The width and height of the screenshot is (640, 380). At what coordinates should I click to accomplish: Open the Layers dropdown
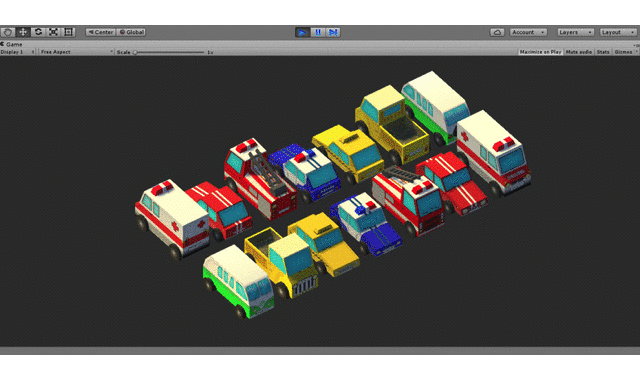pyautogui.click(x=576, y=32)
